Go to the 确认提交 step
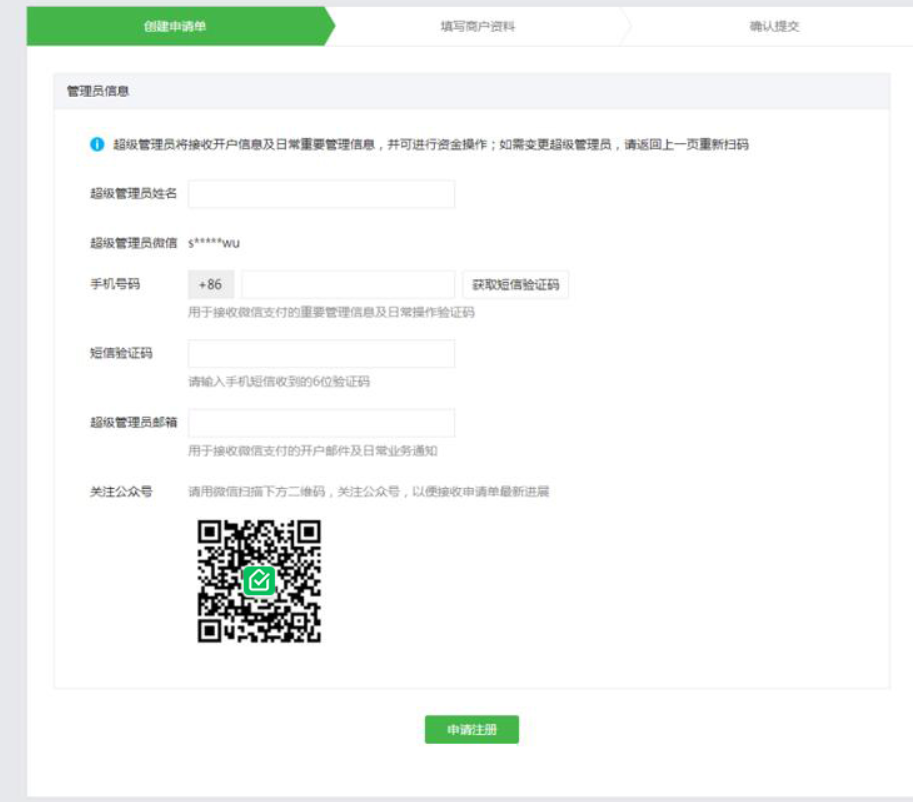 coord(774,26)
